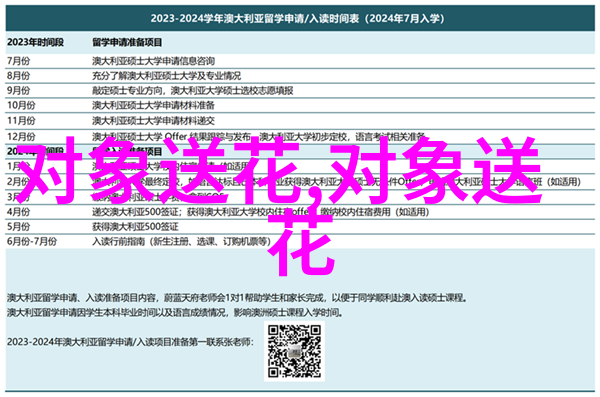
Task: Click the note about '影响澳洲硕士课程入学时间'
Action: coord(174,313)
